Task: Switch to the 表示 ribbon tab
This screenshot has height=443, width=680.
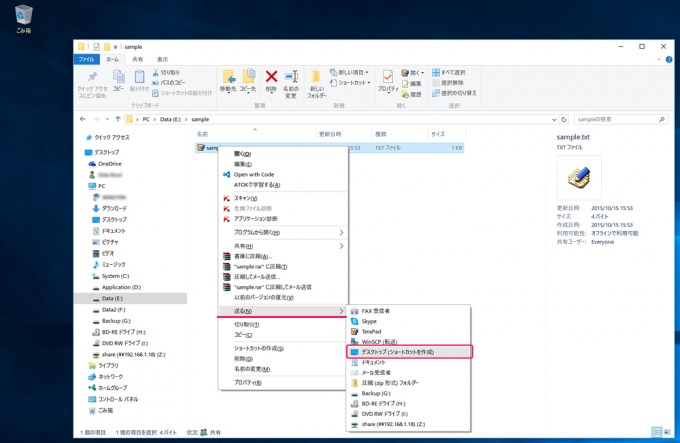Action: 163,59
